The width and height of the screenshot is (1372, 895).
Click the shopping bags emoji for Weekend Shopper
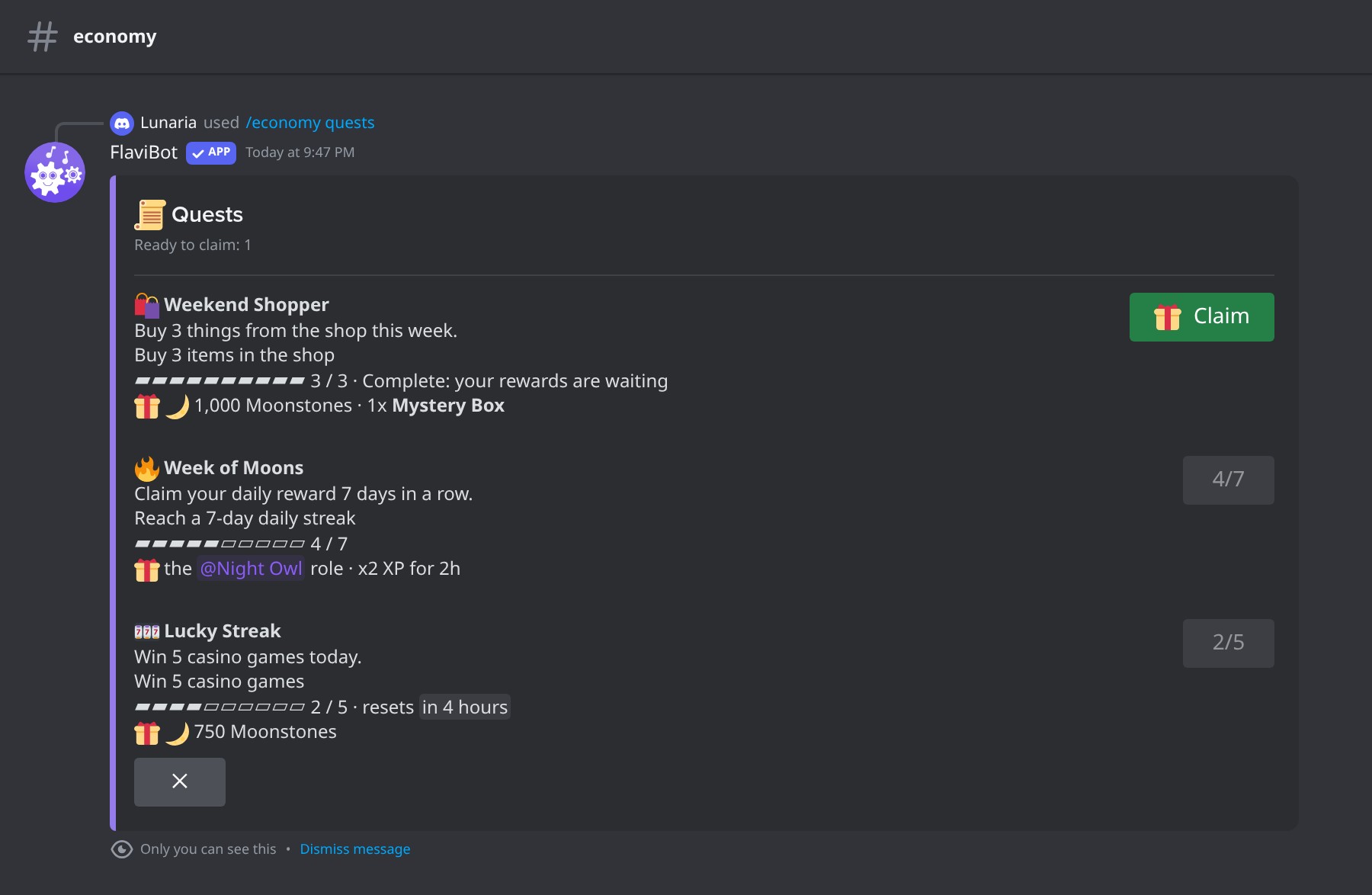point(147,305)
